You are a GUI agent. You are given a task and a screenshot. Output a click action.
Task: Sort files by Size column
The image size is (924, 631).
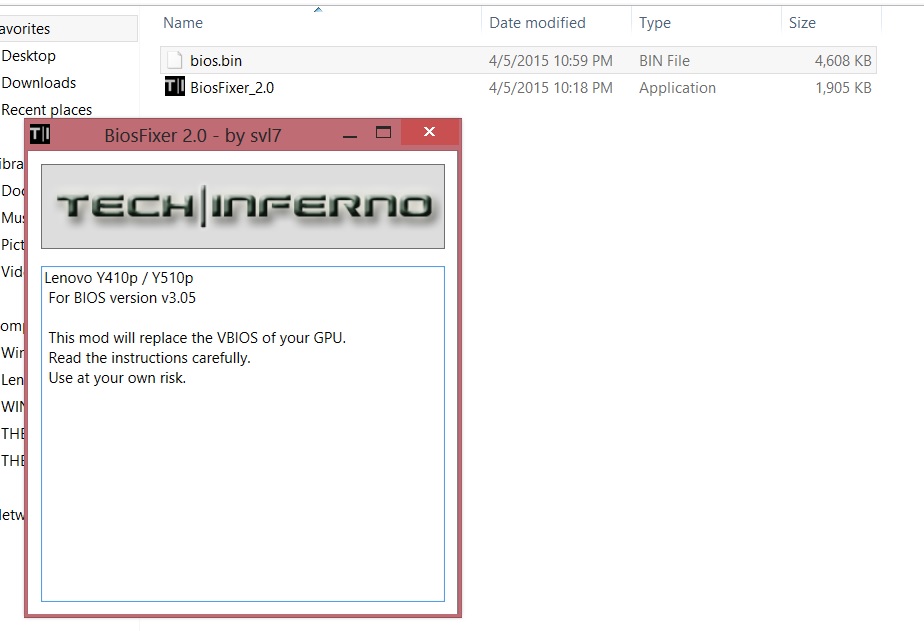(802, 22)
